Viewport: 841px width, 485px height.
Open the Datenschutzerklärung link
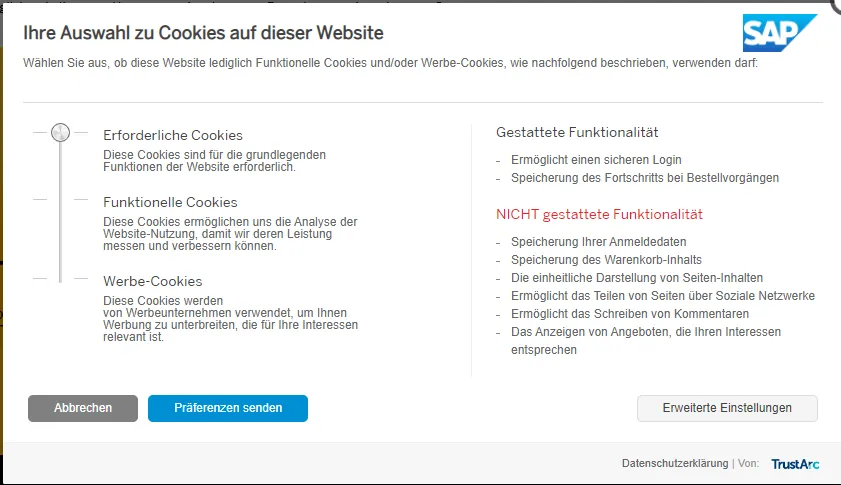click(x=675, y=464)
